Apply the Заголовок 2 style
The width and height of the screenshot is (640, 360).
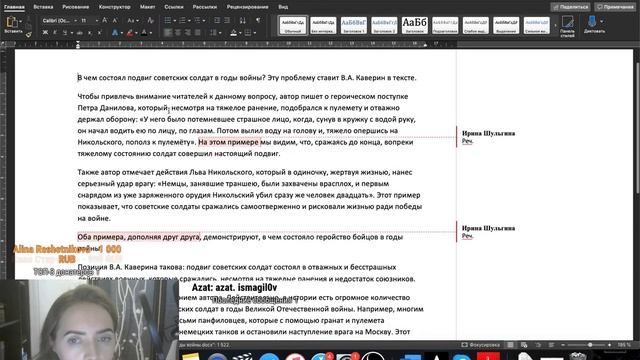pyautogui.click(x=384, y=25)
